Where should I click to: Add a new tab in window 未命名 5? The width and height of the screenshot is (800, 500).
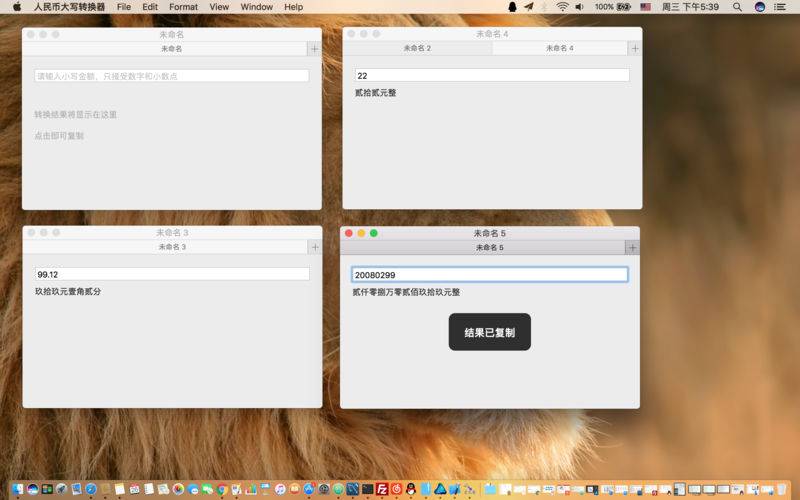[x=632, y=248]
